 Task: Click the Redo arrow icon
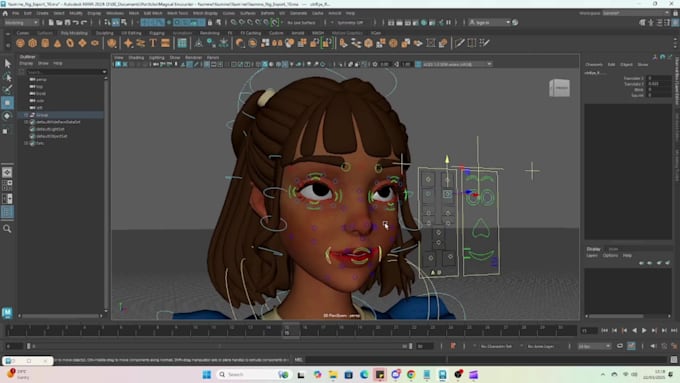[84, 22]
